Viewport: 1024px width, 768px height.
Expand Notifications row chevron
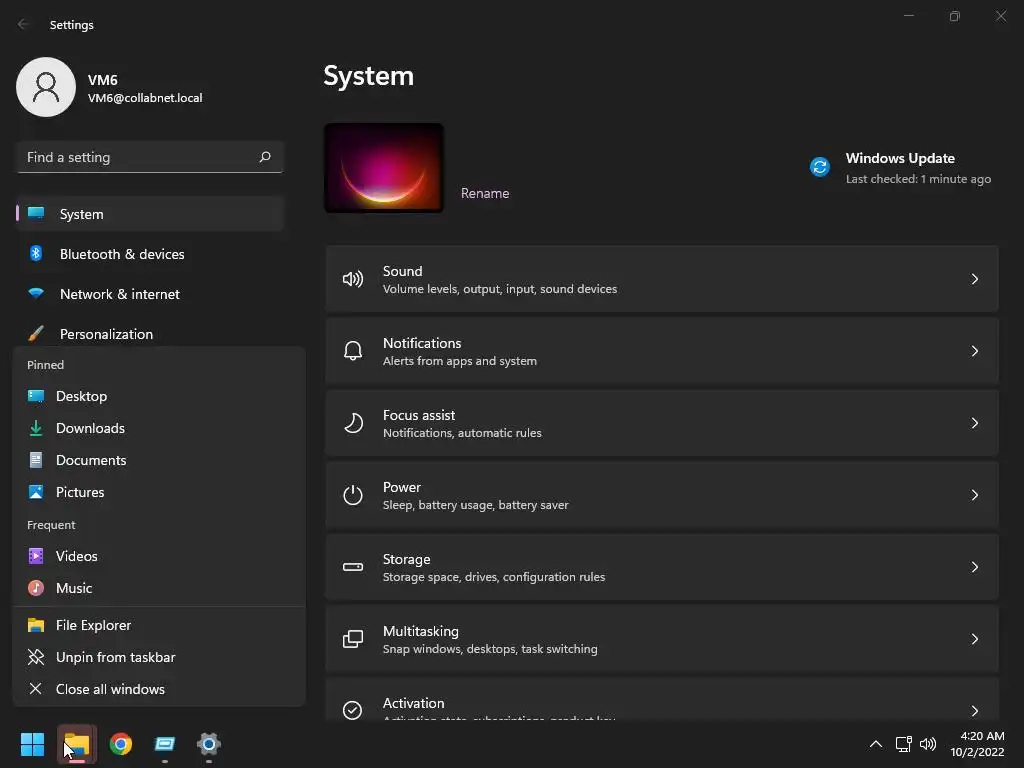(974, 351)
